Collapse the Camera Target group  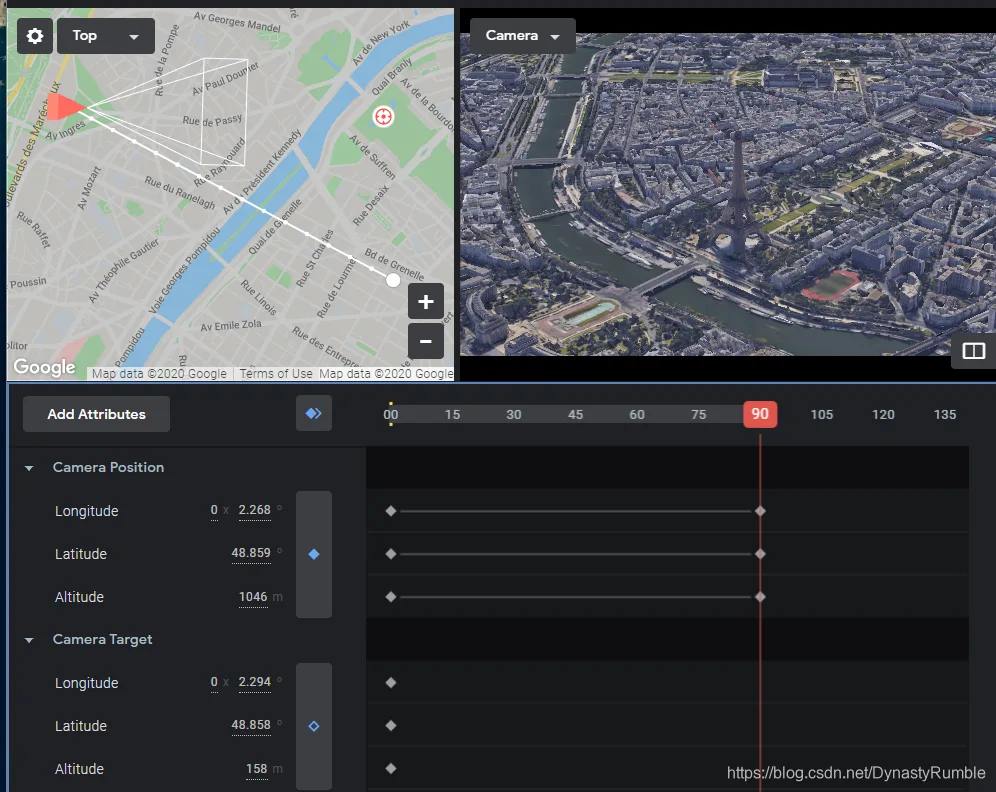pos(29,640)
